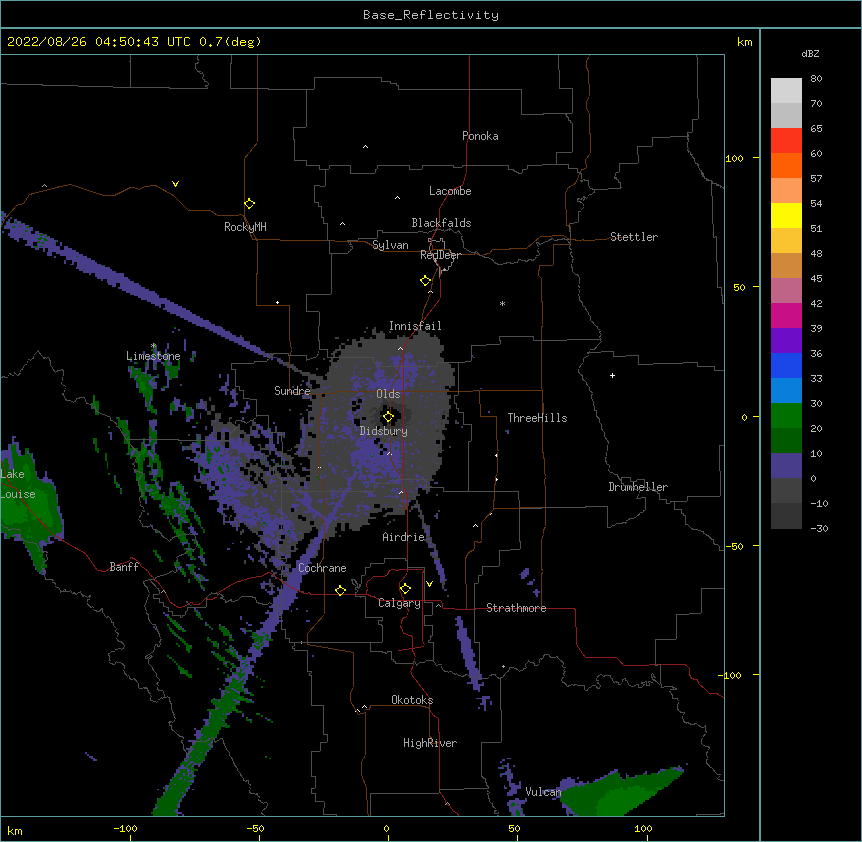Click the km unit label at bottom left
Screen dimensions: 862x842
pyautogui.click(x=15, y=831)
